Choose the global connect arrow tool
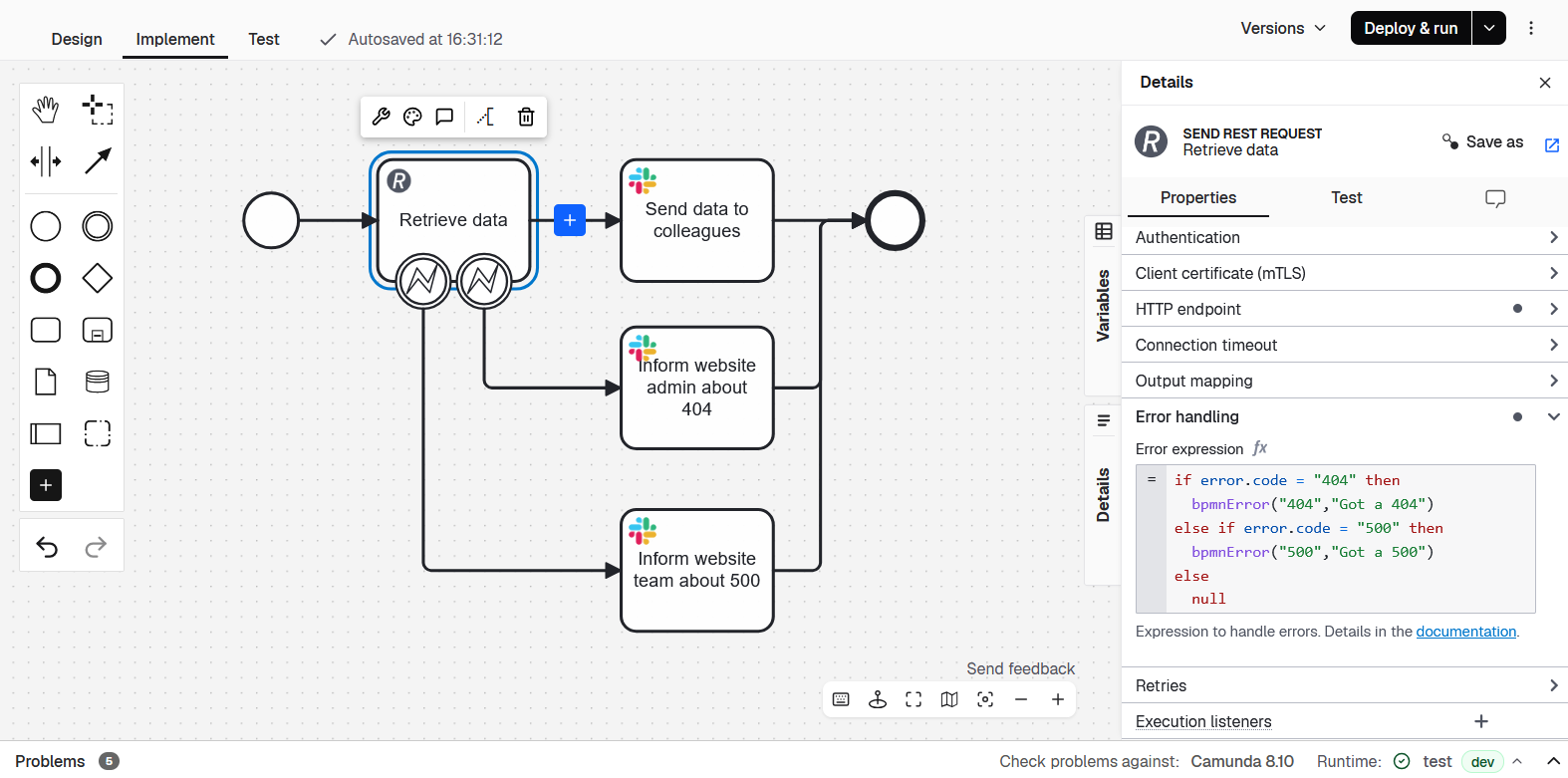The height and width of the screenshot is (778, 1568). tap(98, 161)
